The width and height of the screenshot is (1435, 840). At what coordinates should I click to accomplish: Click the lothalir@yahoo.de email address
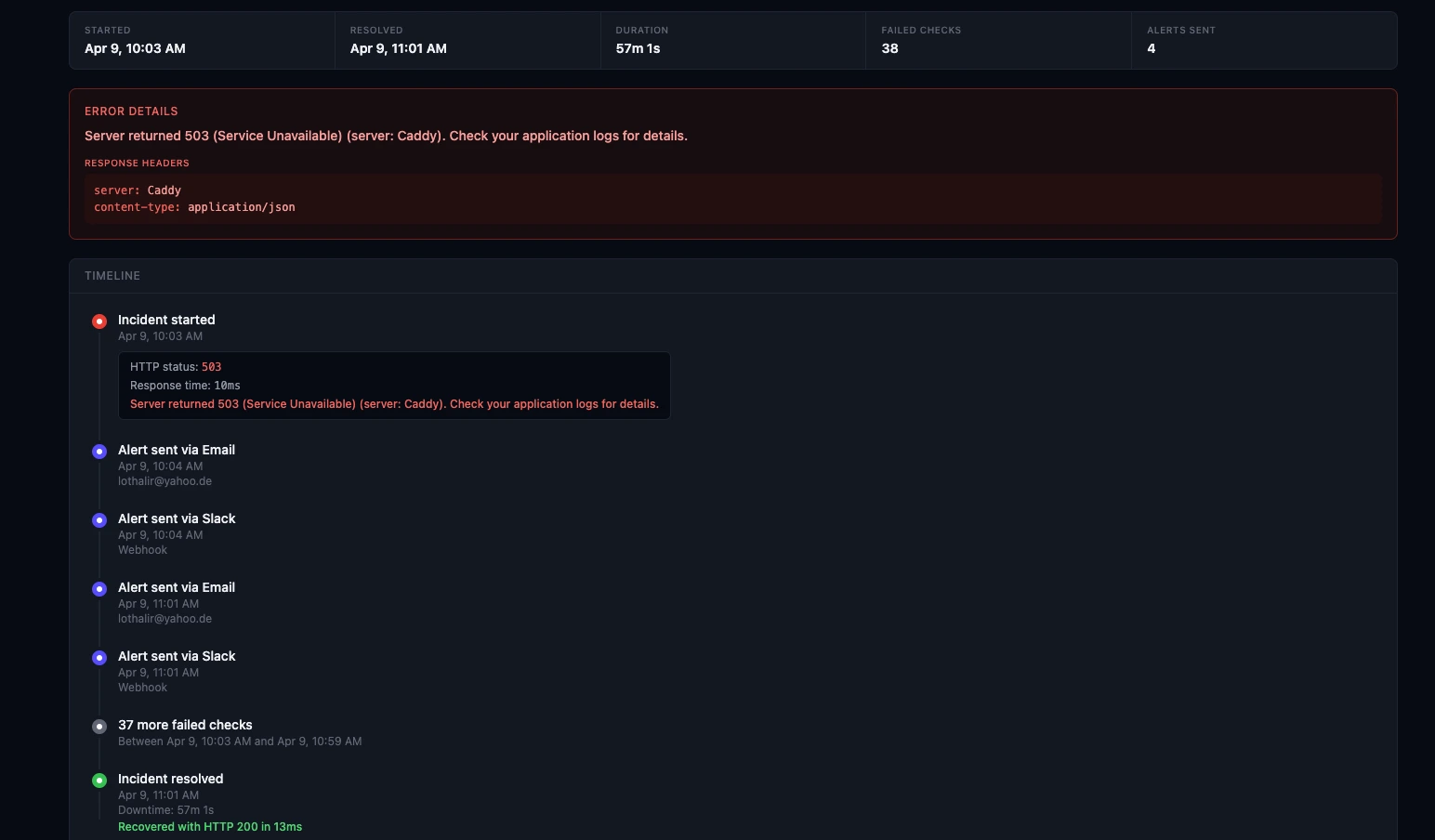(x=165, y=481)
